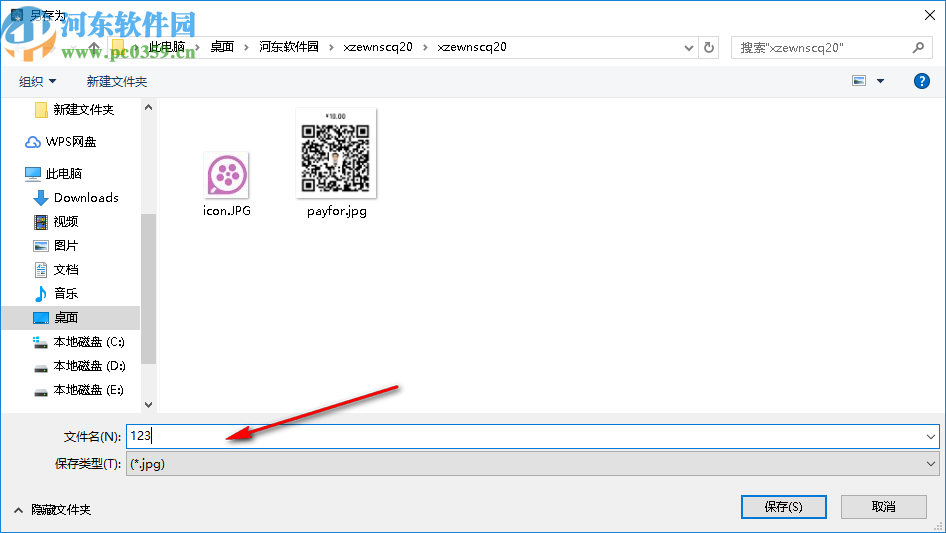This screenshot has width=946, height=533.
Task: Open the view options dropdown arrow
Action: click(x=880, y=81)
